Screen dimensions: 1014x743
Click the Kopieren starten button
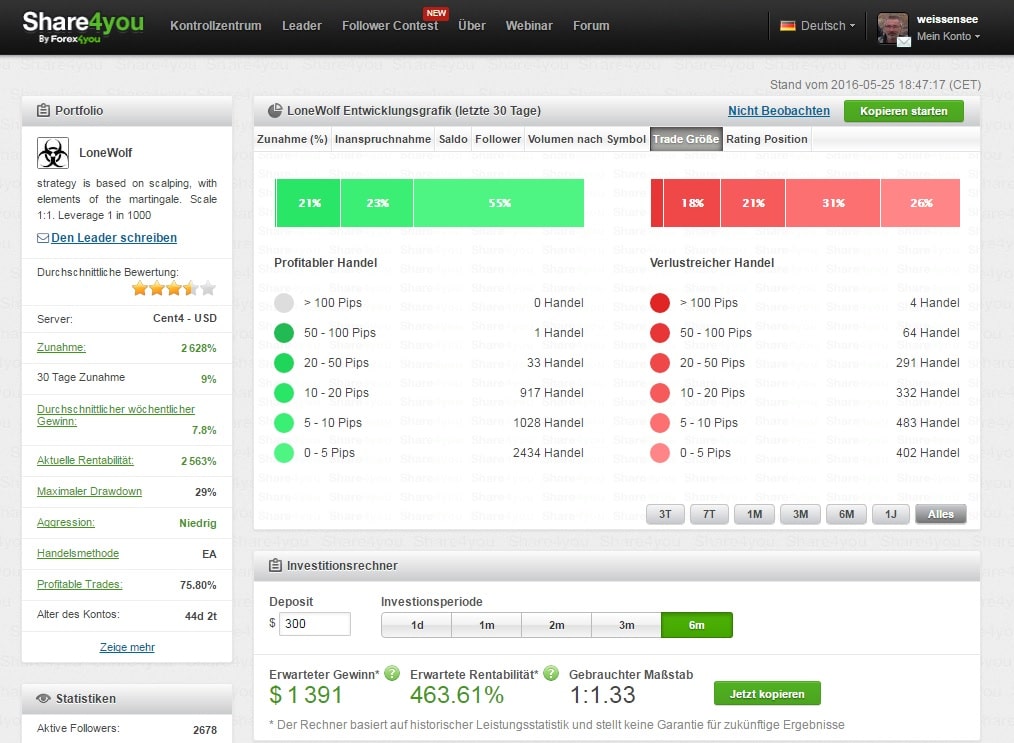pos(903,111)
